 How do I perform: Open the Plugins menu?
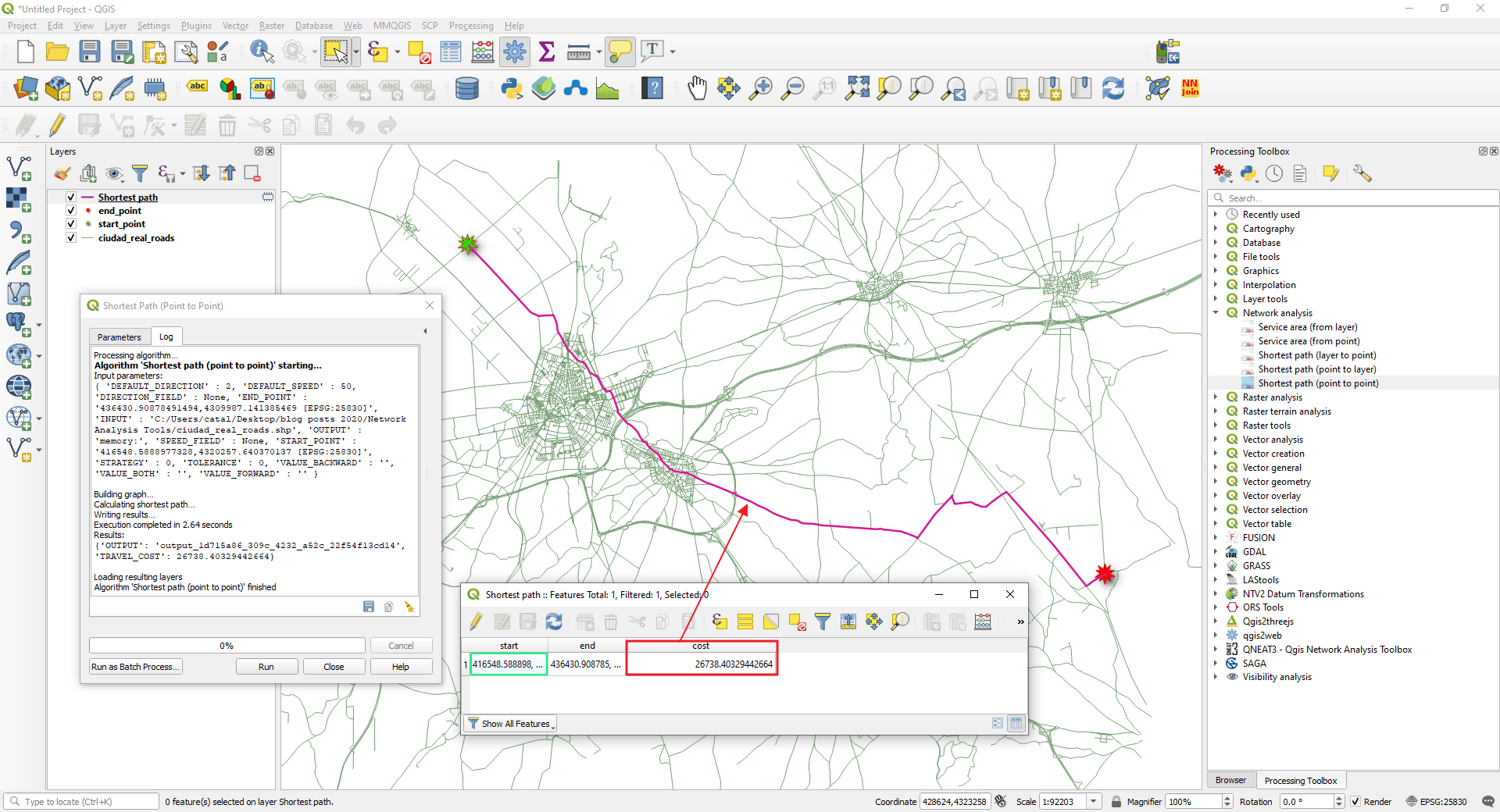(196, 26)
